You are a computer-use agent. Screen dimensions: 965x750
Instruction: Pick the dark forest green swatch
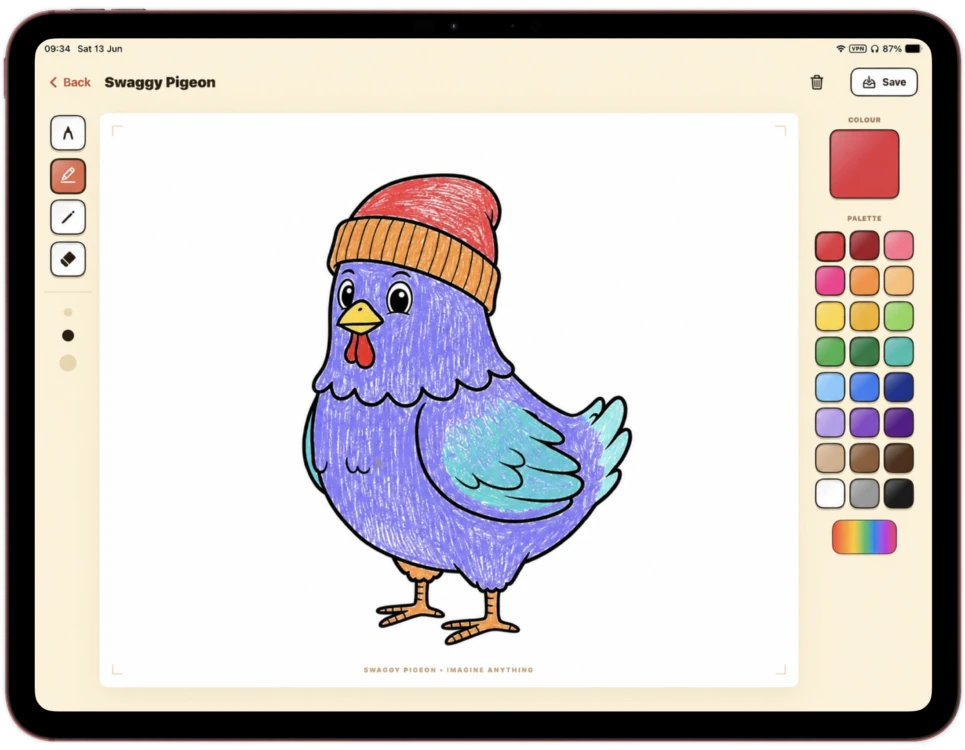click(864, 352)
